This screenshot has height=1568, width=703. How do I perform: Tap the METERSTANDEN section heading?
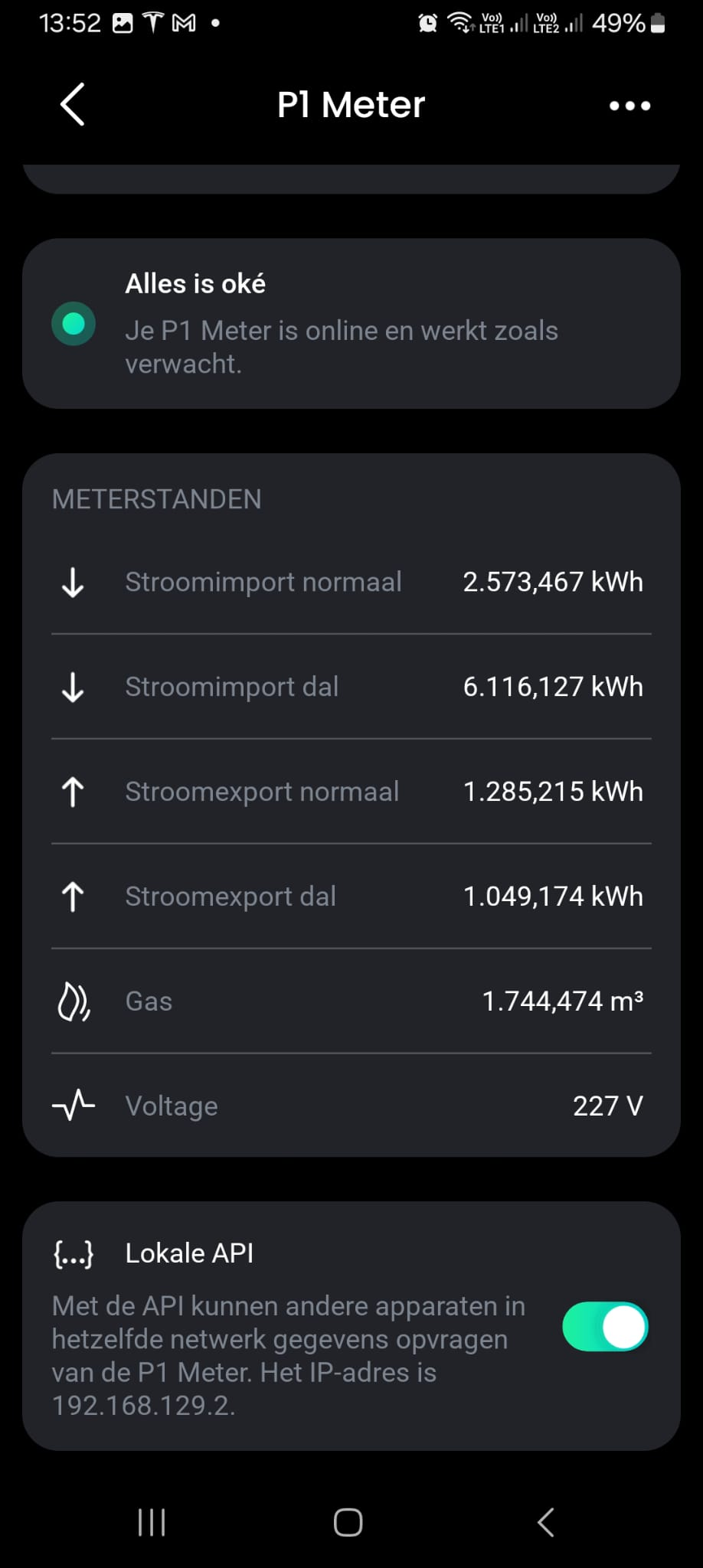pos(157,499)
